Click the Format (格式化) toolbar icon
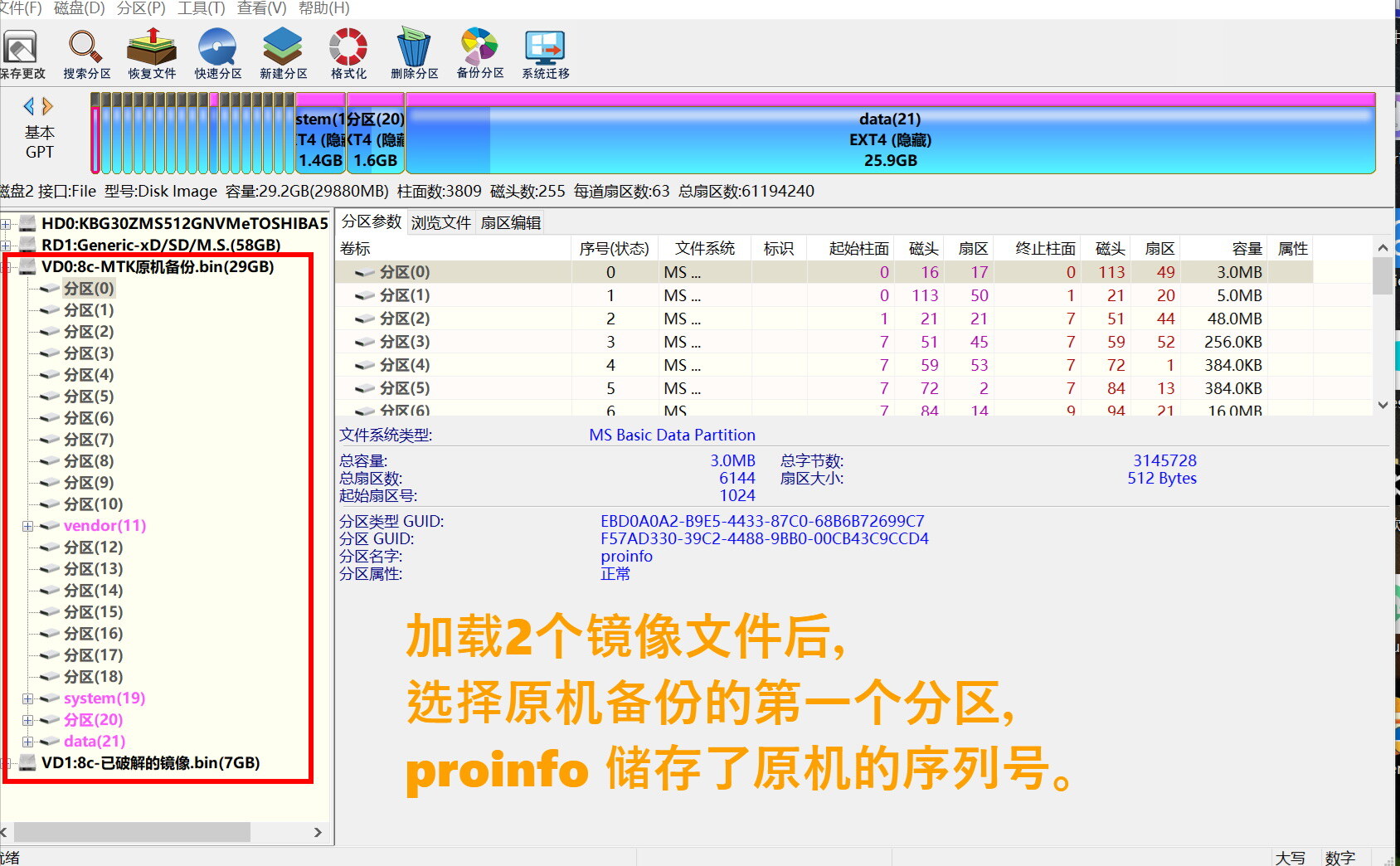Screen dimensions: 1400x866 pos(348,54)
